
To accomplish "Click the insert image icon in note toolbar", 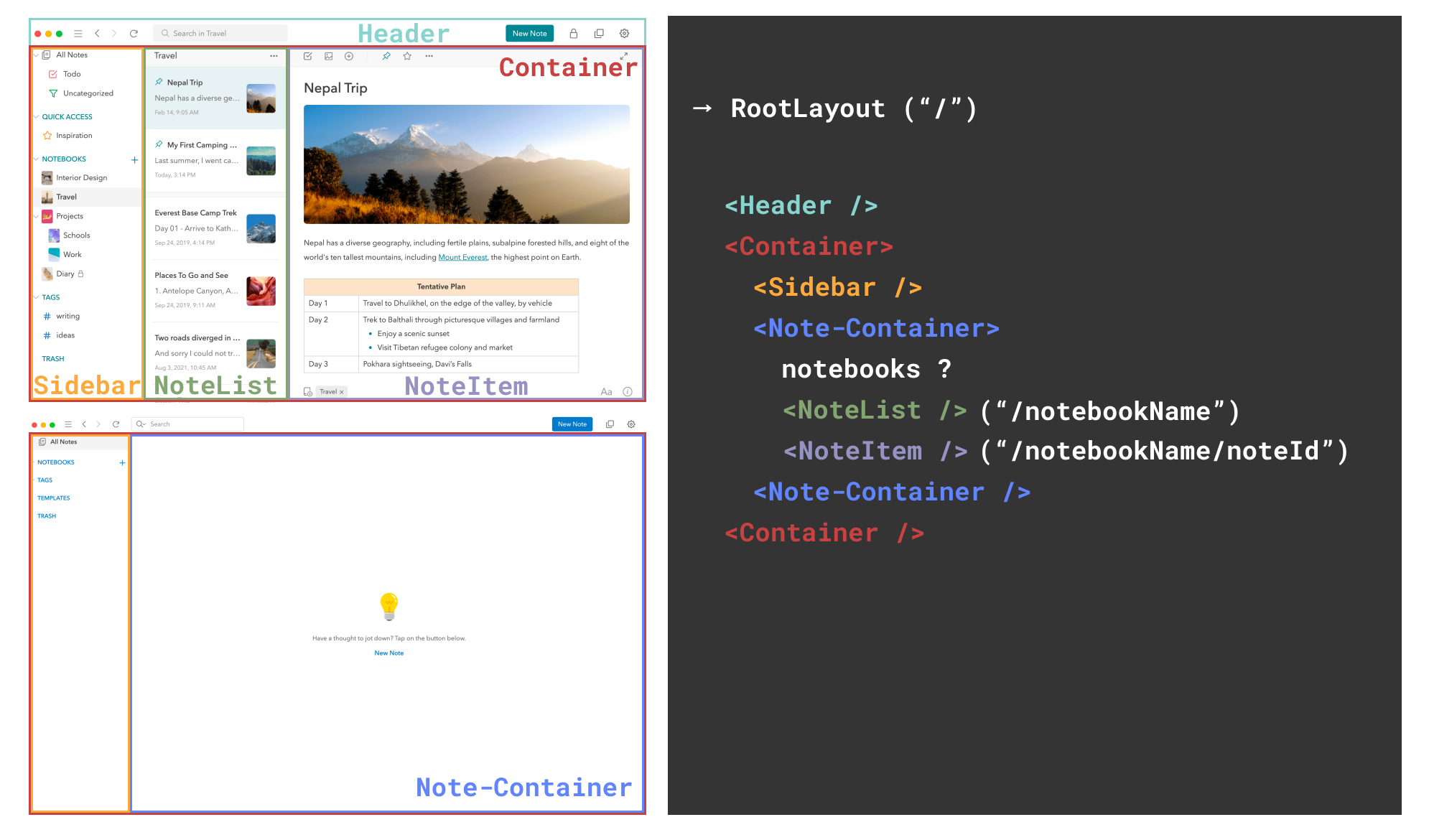I will click(x=328, y=56).
